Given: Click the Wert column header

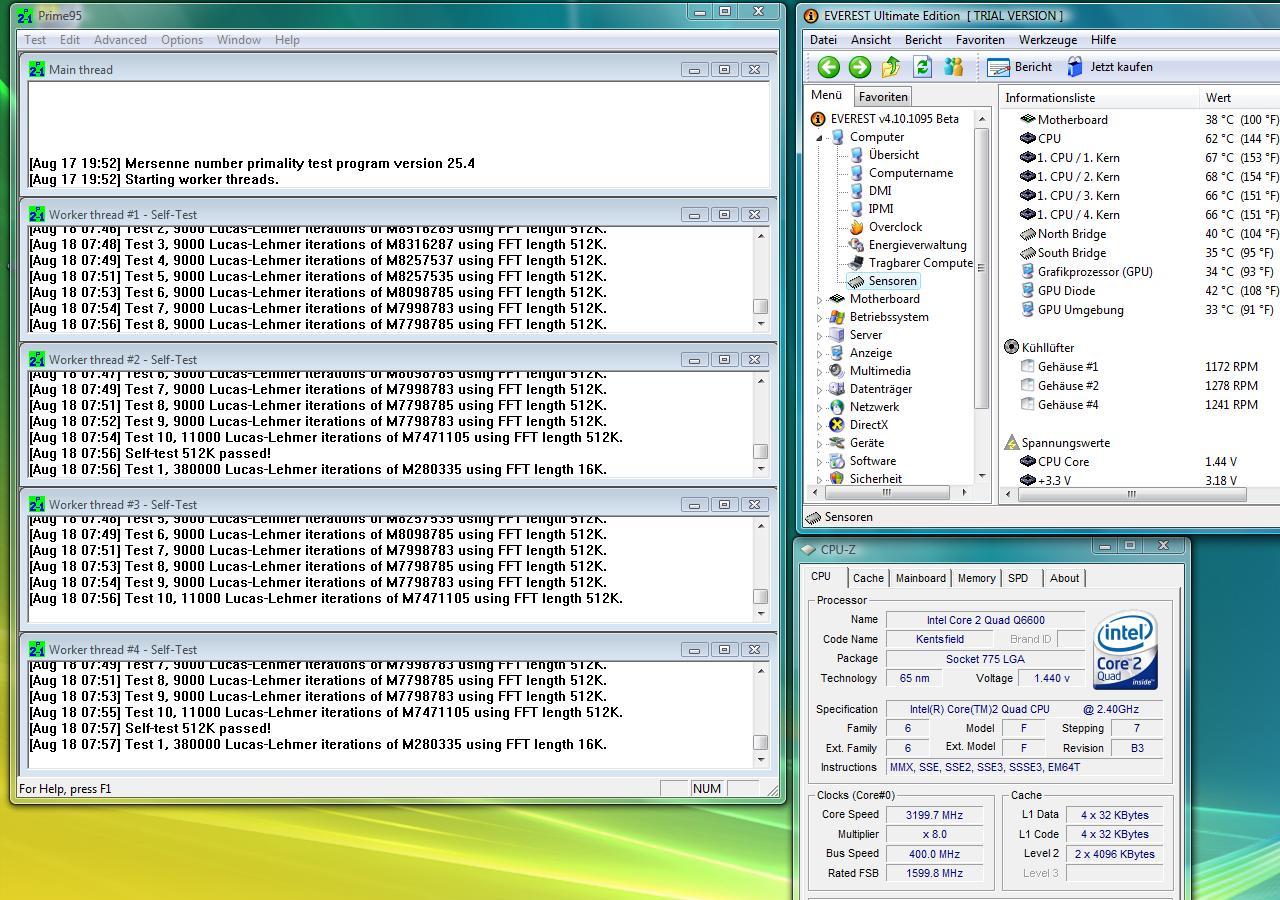Looking at the screenshot, I should (x=1239, y=98).
